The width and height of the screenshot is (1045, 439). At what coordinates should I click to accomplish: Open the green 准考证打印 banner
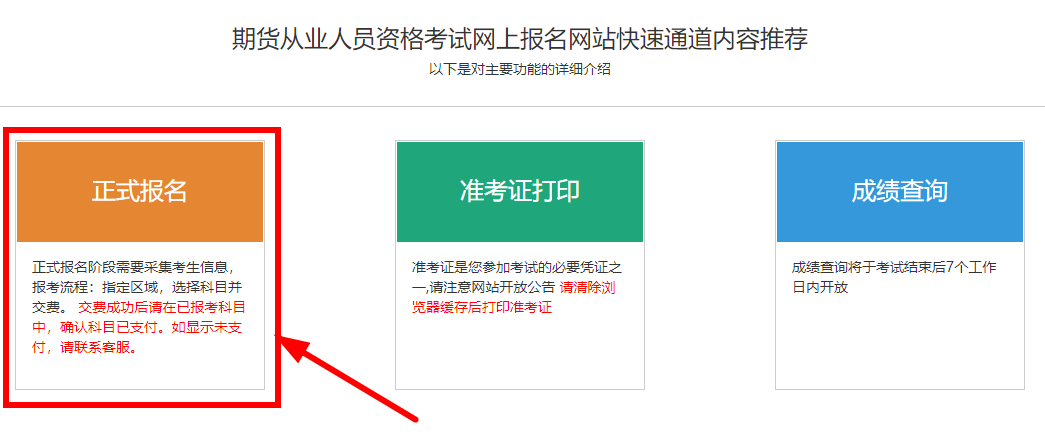coord(520,192)
